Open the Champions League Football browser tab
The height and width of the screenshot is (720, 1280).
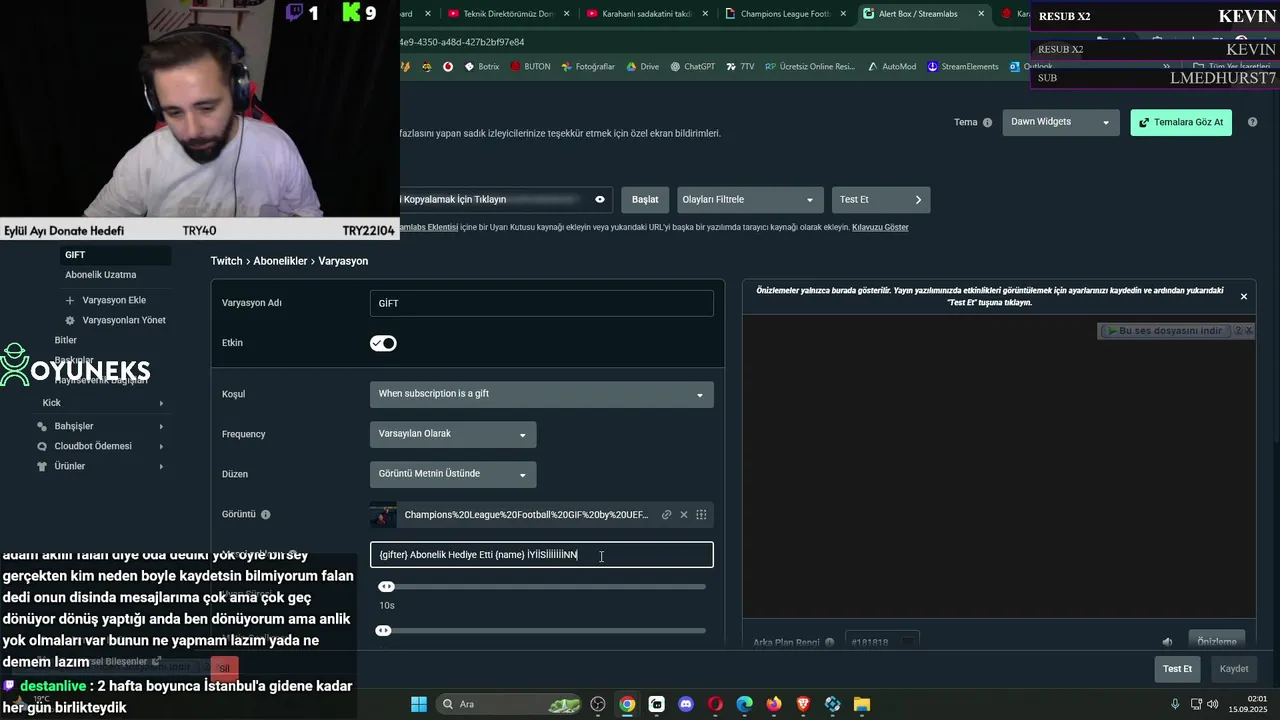point(785,14)
